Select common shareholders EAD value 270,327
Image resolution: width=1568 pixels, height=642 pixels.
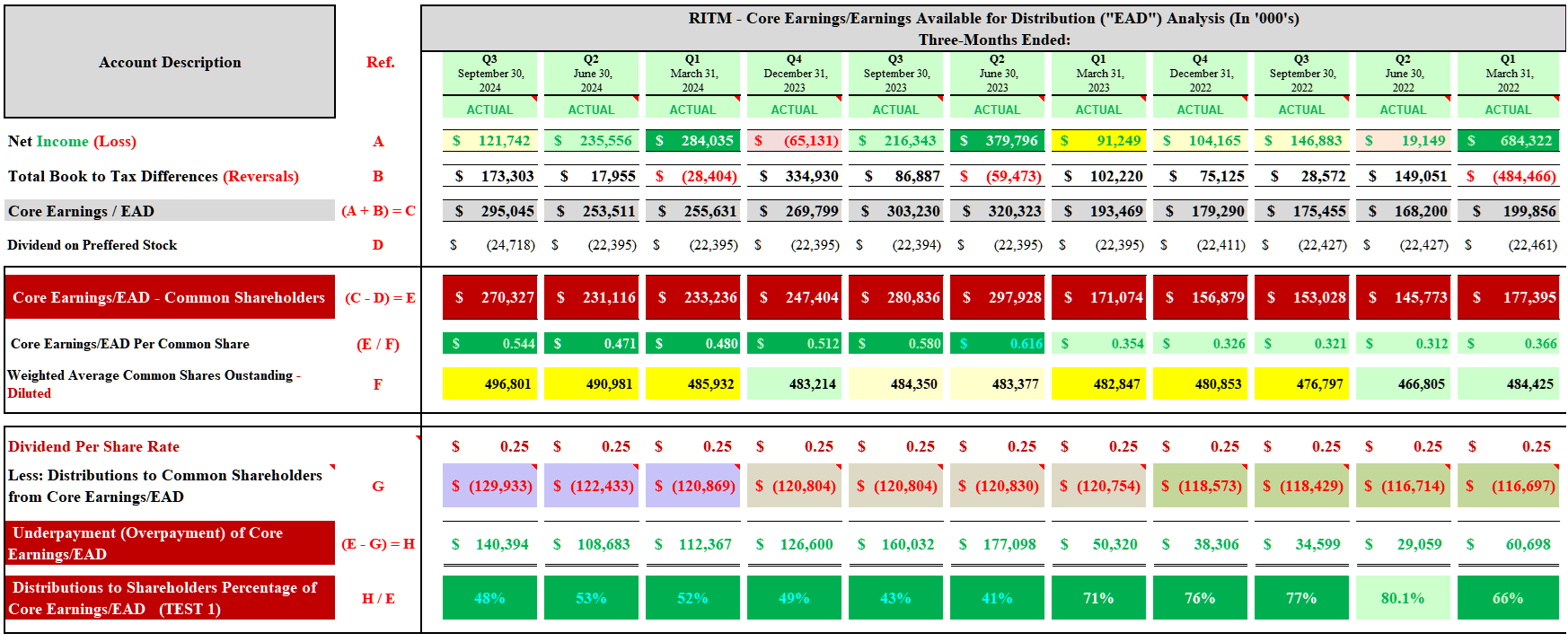click(x=489, y=297)
